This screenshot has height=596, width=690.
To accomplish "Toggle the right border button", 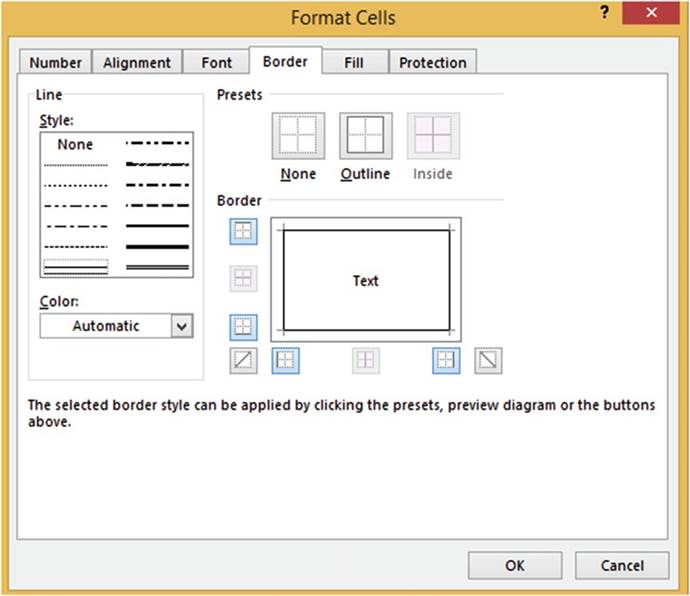I will 446,360.
